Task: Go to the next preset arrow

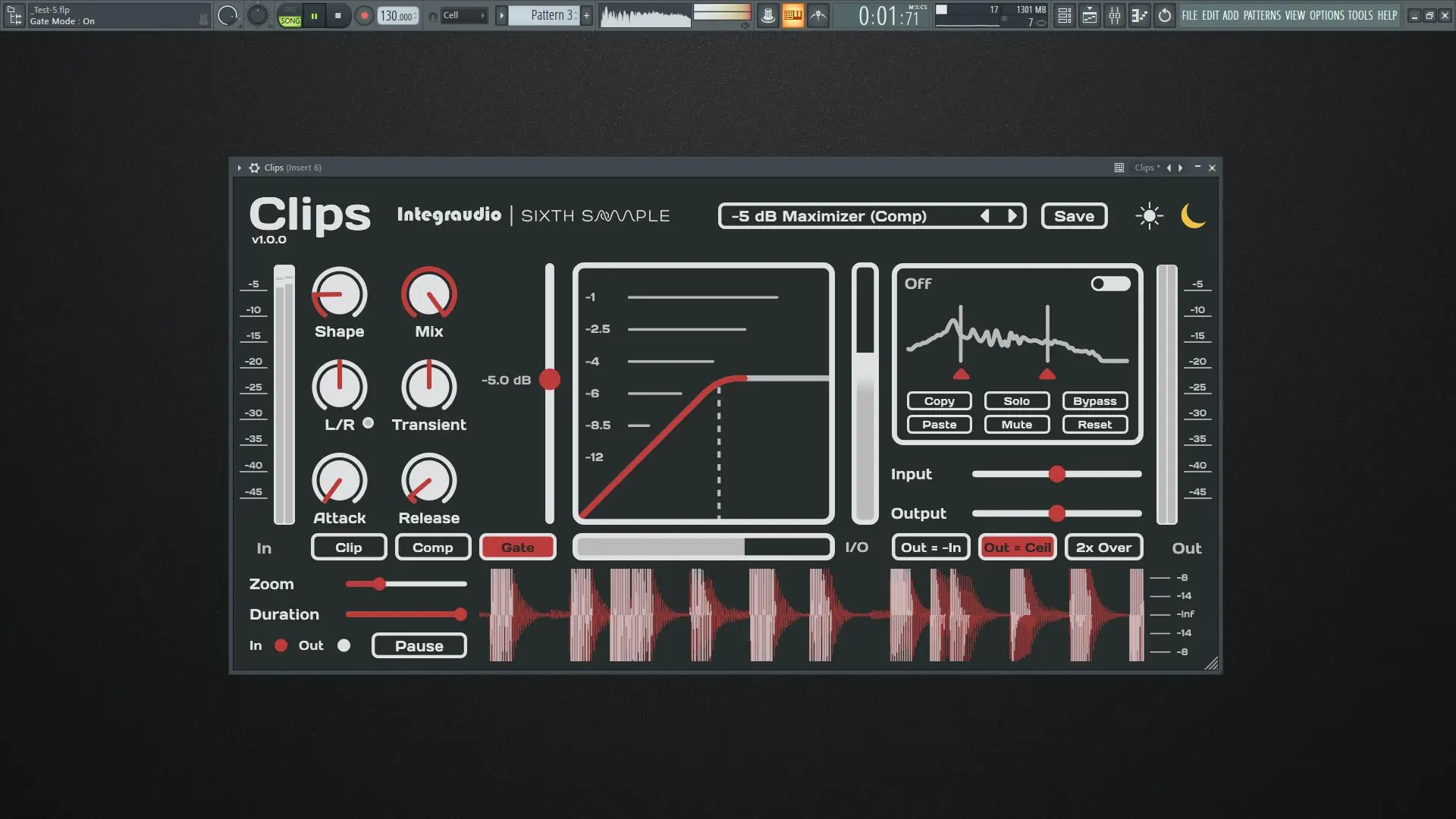Action: click(1012, 216)
